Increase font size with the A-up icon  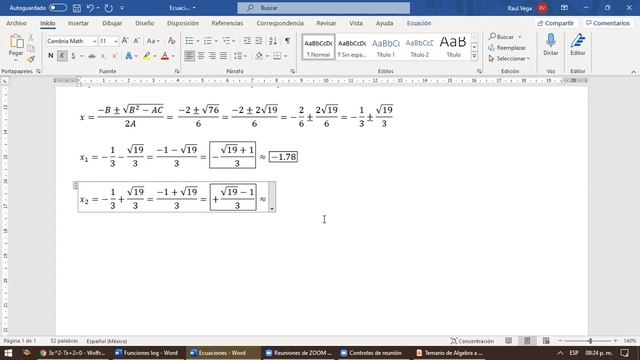pyautogui.click(x=125, y=41)
